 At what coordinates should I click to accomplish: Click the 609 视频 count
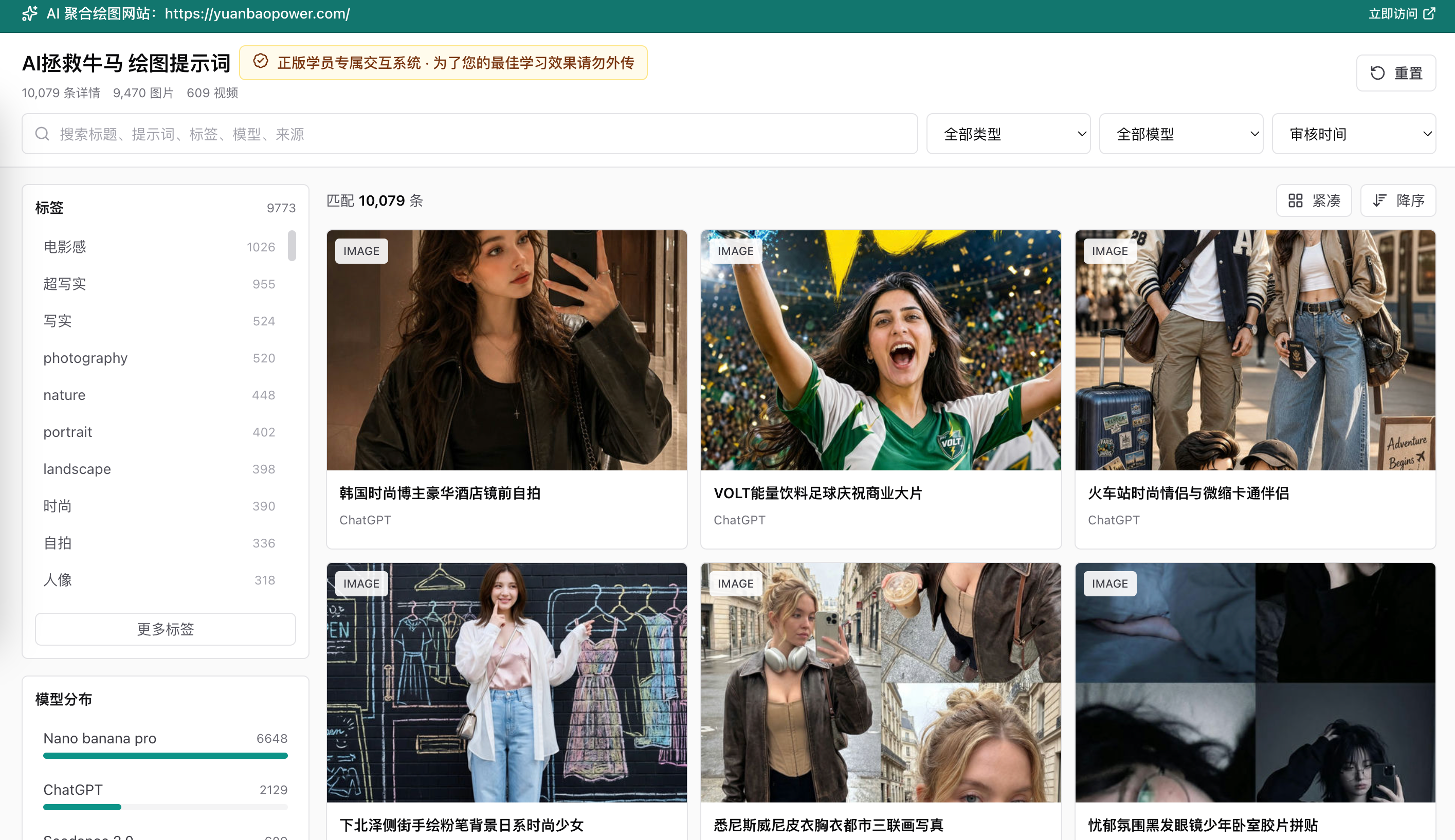[212, 93]
